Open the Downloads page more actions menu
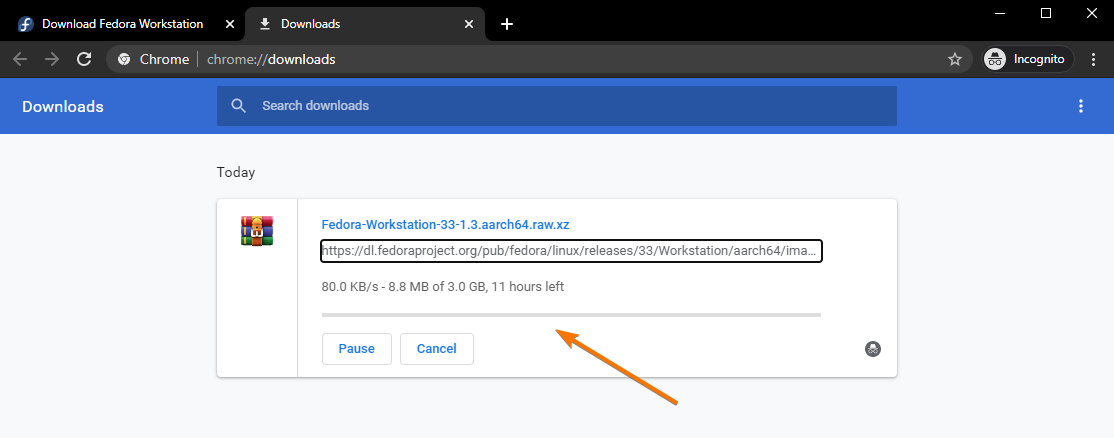The height and width of the screenshot is (438, 1114). 1080,106
